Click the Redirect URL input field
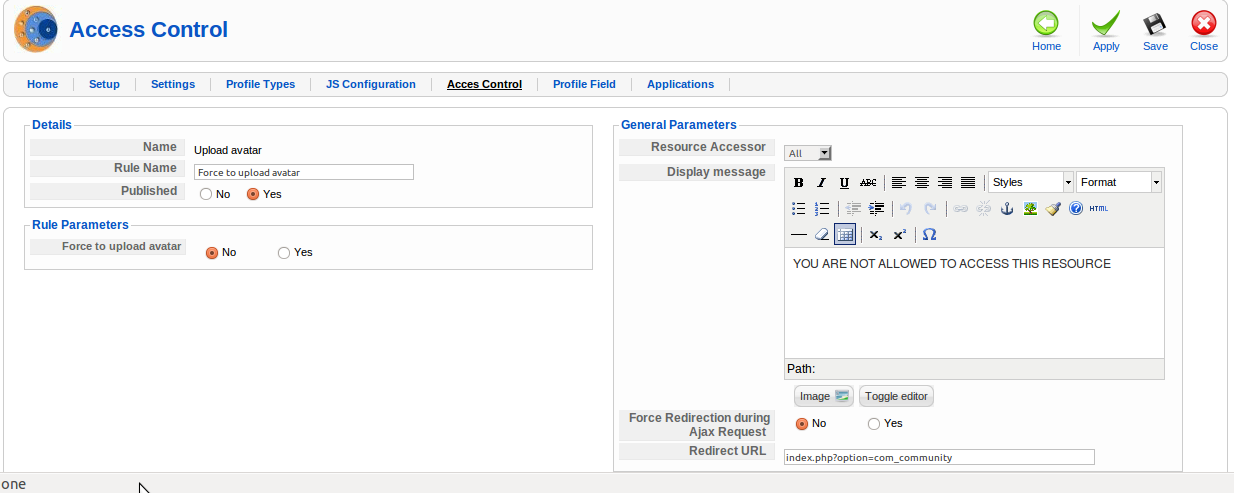The image size is (1234, 493). [x=939, y=457]
